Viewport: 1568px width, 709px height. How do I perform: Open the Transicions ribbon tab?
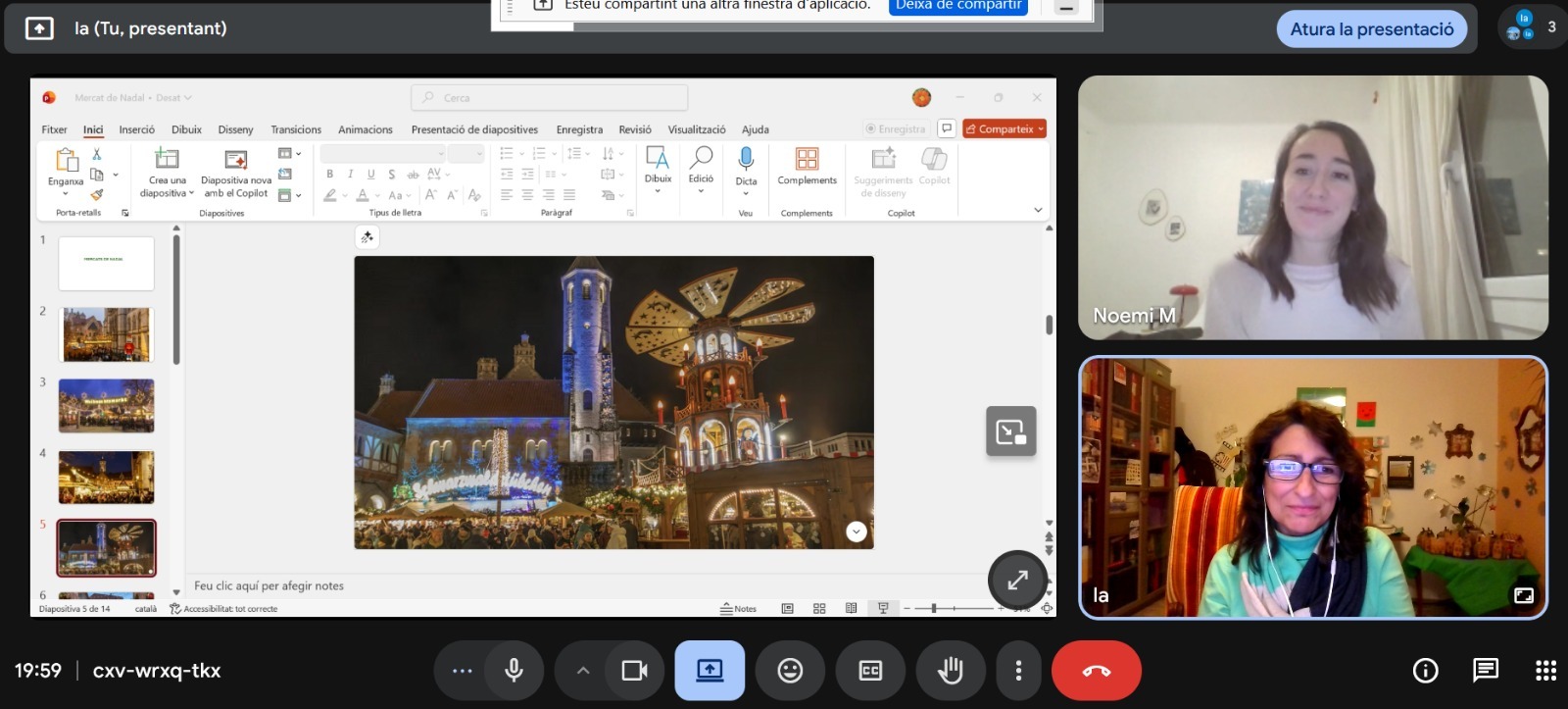pyautogui.click(x=296, y=129)
